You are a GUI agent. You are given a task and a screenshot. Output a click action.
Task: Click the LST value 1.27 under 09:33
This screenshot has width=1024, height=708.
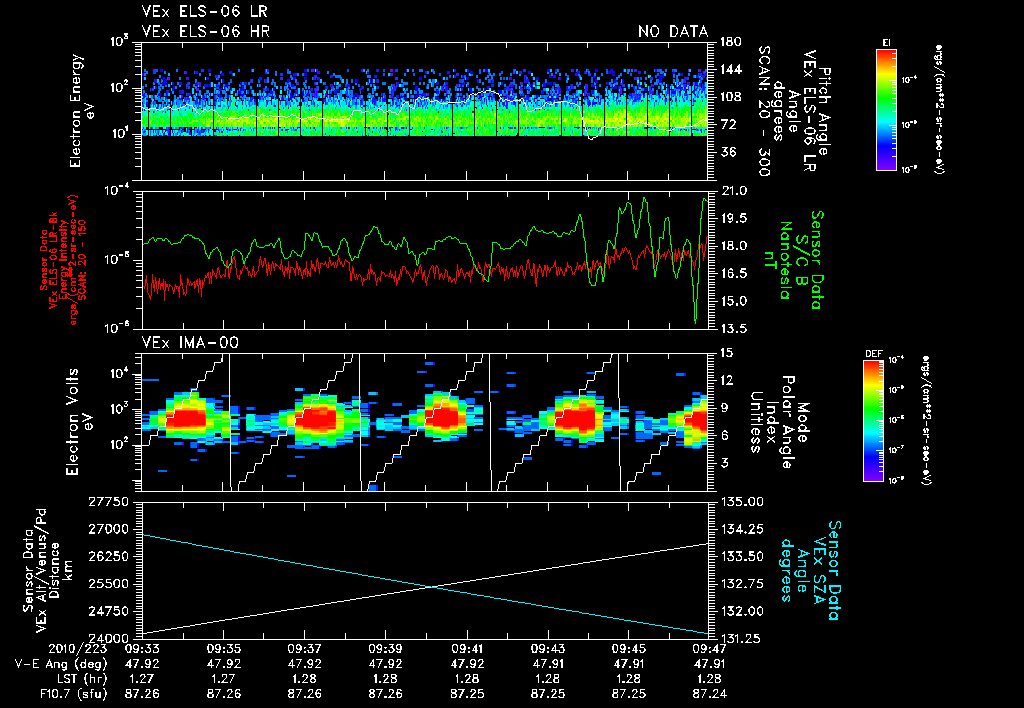click(142, 679)
